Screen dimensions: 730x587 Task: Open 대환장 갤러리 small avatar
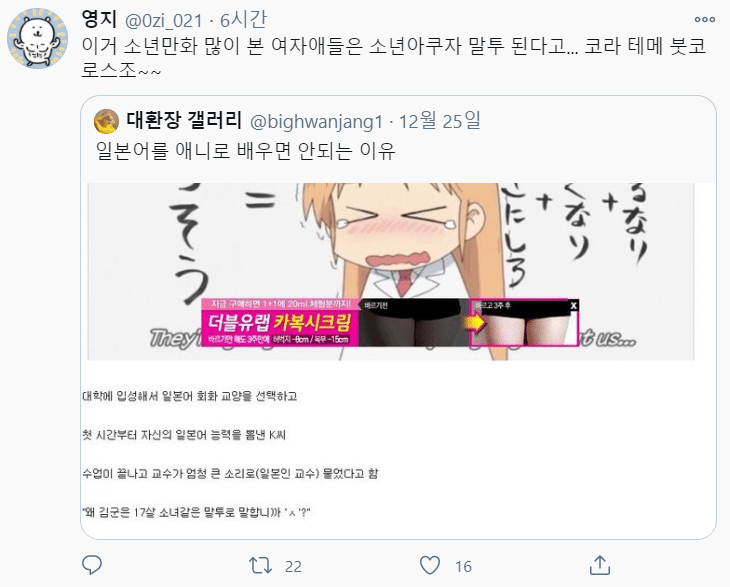(106, 121)
